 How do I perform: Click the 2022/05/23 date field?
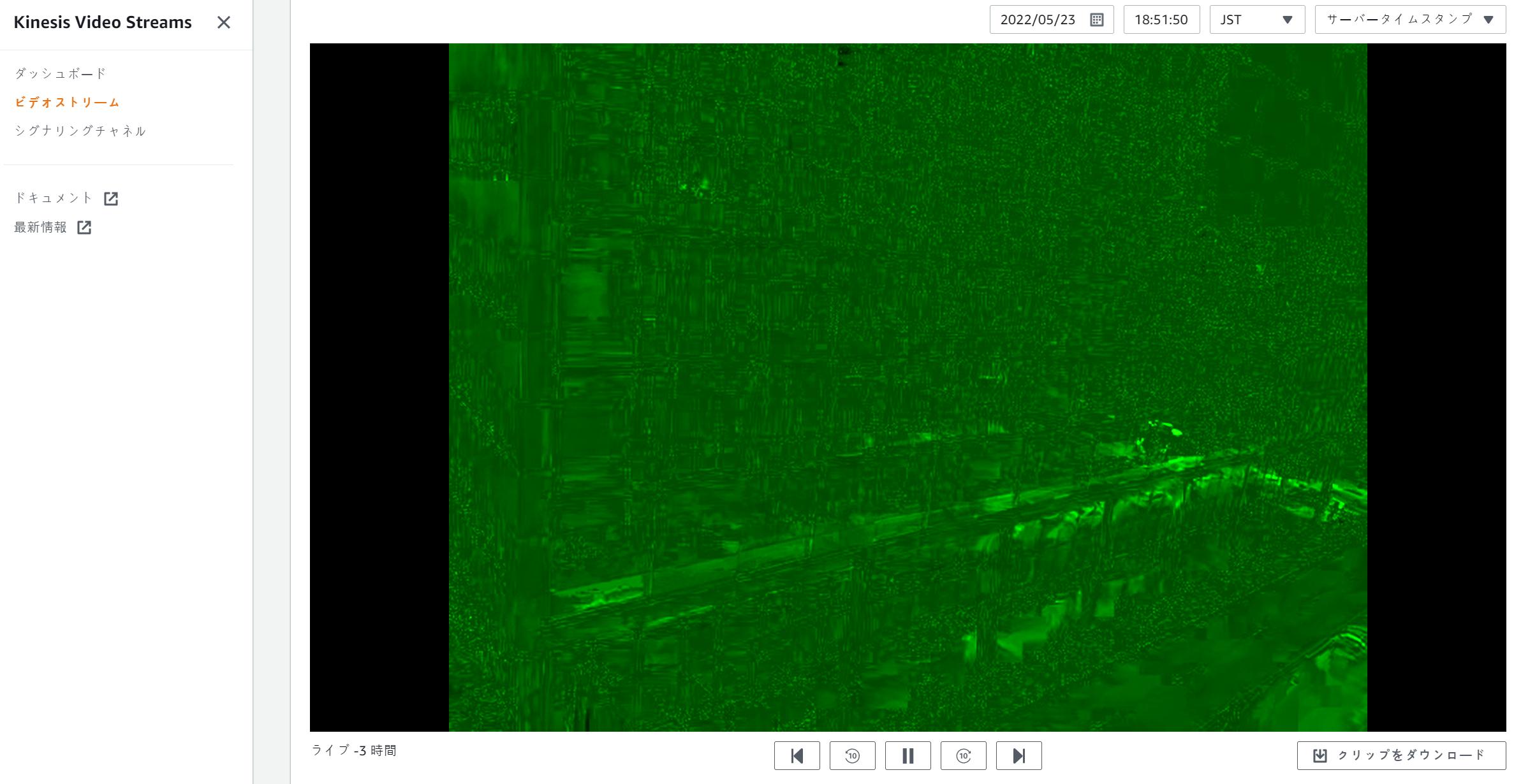click(x=1038, y=20)
